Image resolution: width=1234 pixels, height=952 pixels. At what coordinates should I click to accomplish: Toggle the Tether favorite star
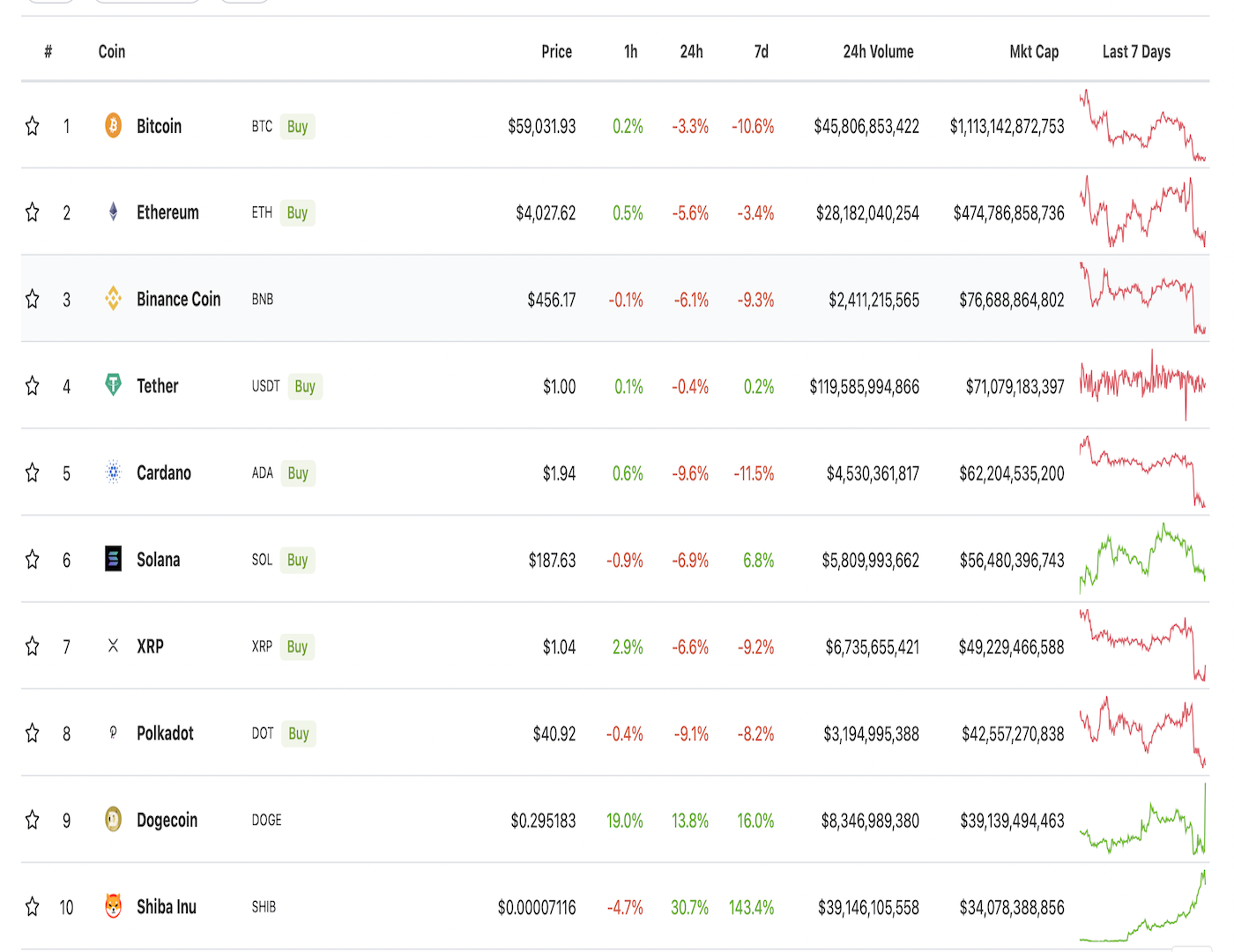click(x=33, y=386)
